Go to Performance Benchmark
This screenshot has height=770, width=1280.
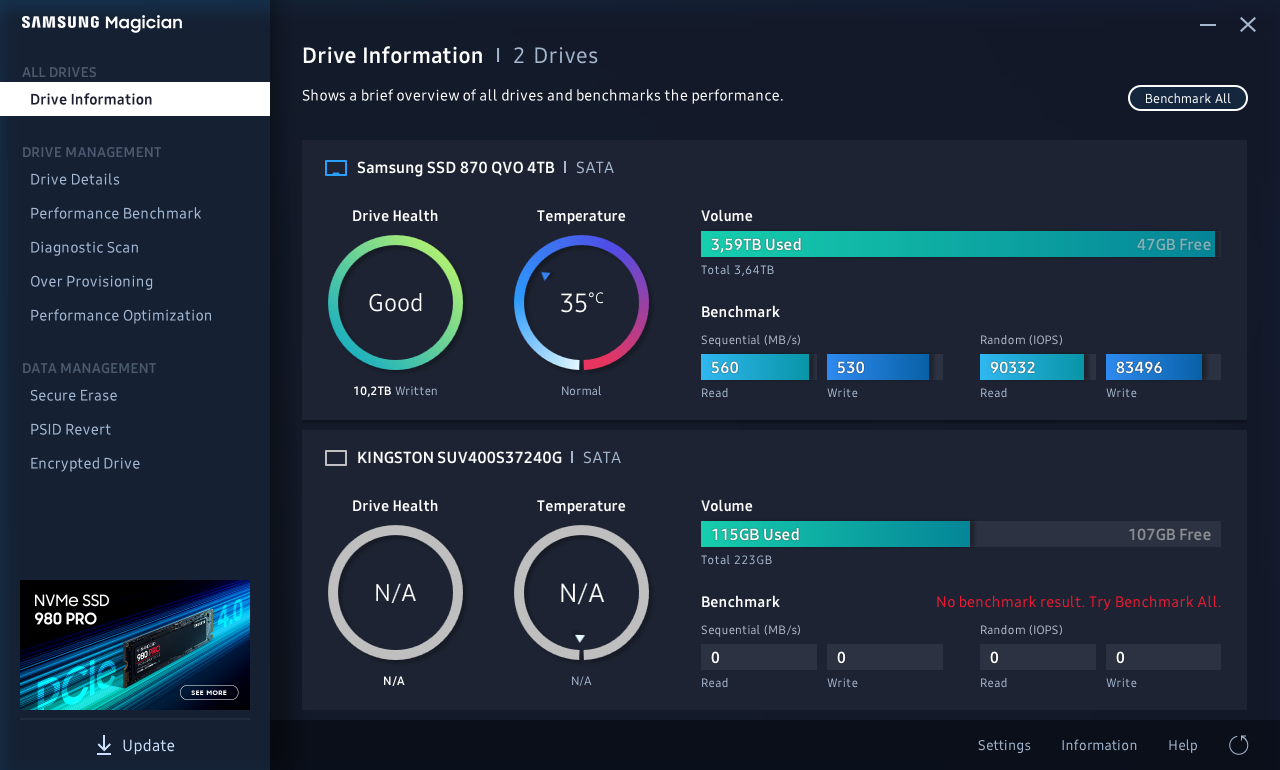point(116,214)
